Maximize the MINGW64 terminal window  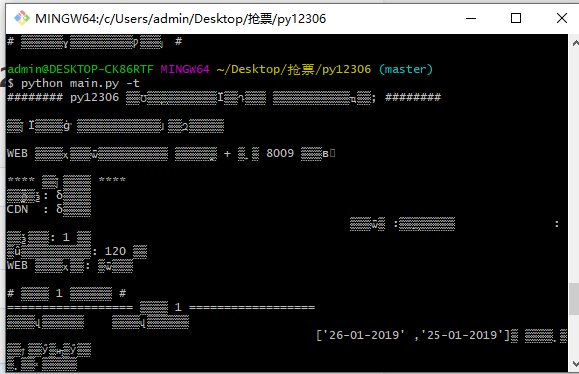tap(516, 18)
